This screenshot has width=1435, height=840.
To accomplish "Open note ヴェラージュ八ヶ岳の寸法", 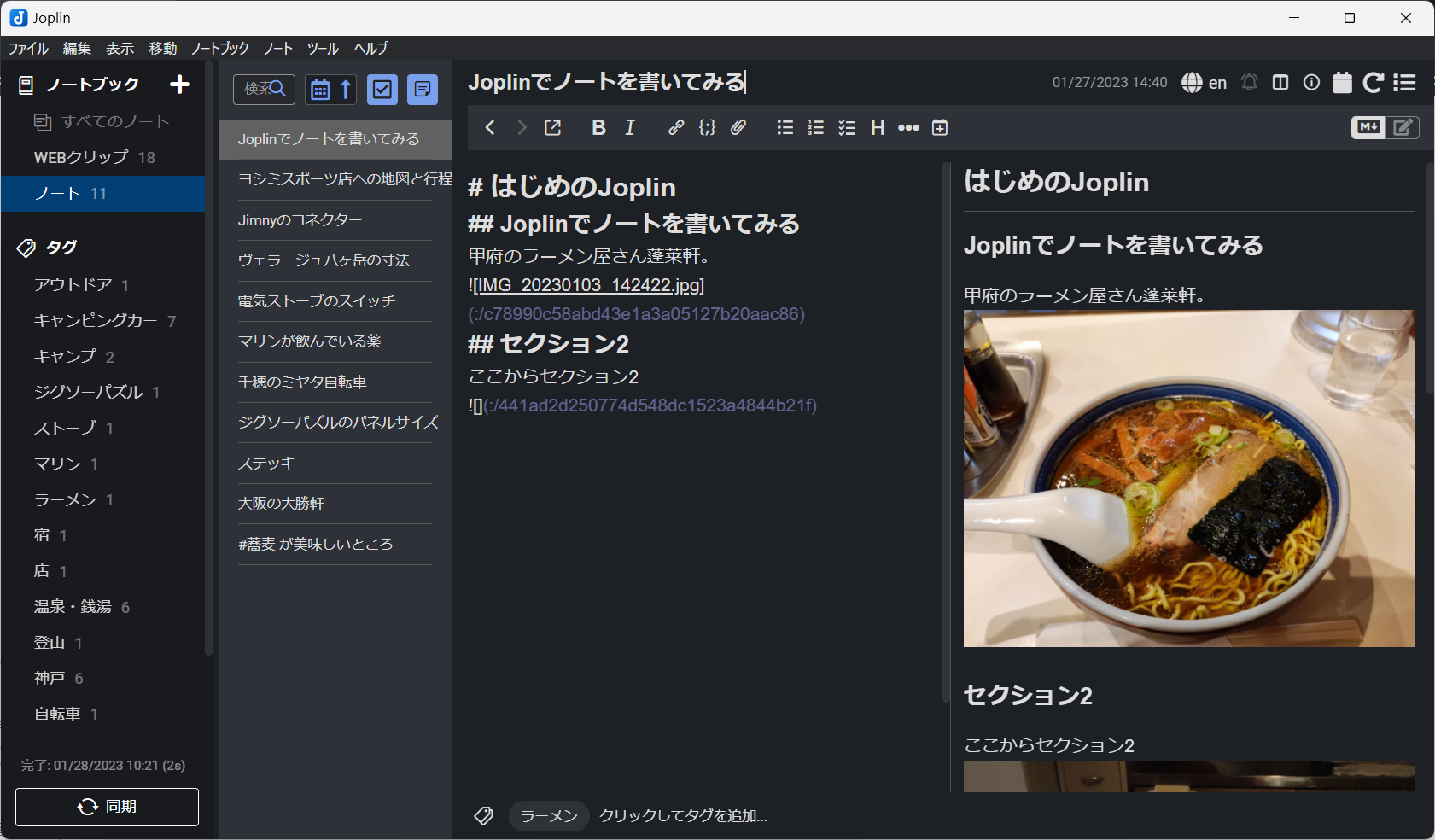I will point(335,260).
